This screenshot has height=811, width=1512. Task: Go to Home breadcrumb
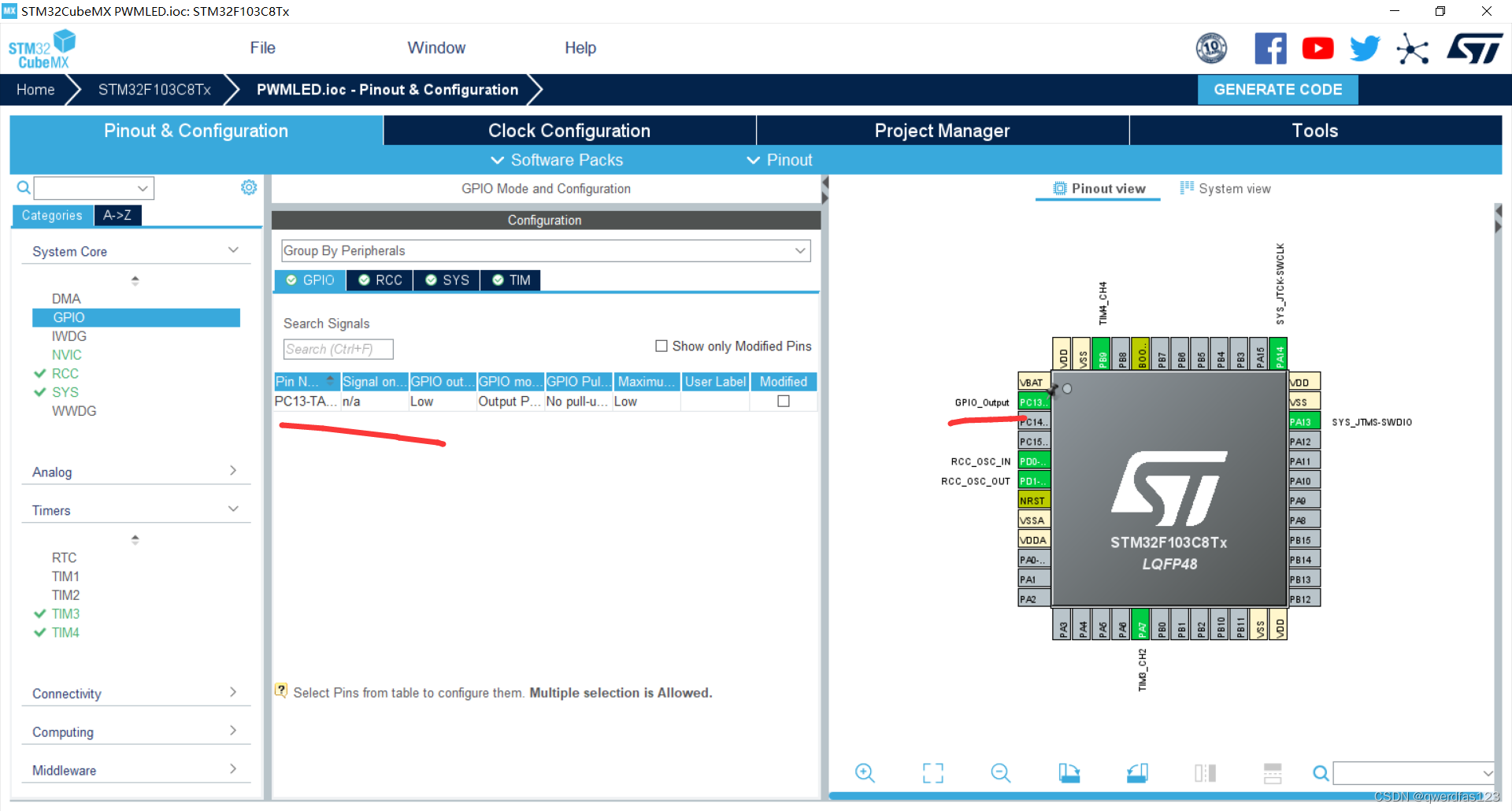[35, 90]
